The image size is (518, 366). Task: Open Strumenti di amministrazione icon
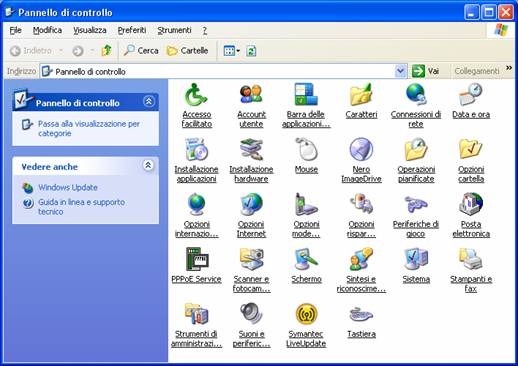(x=196, y=314)
